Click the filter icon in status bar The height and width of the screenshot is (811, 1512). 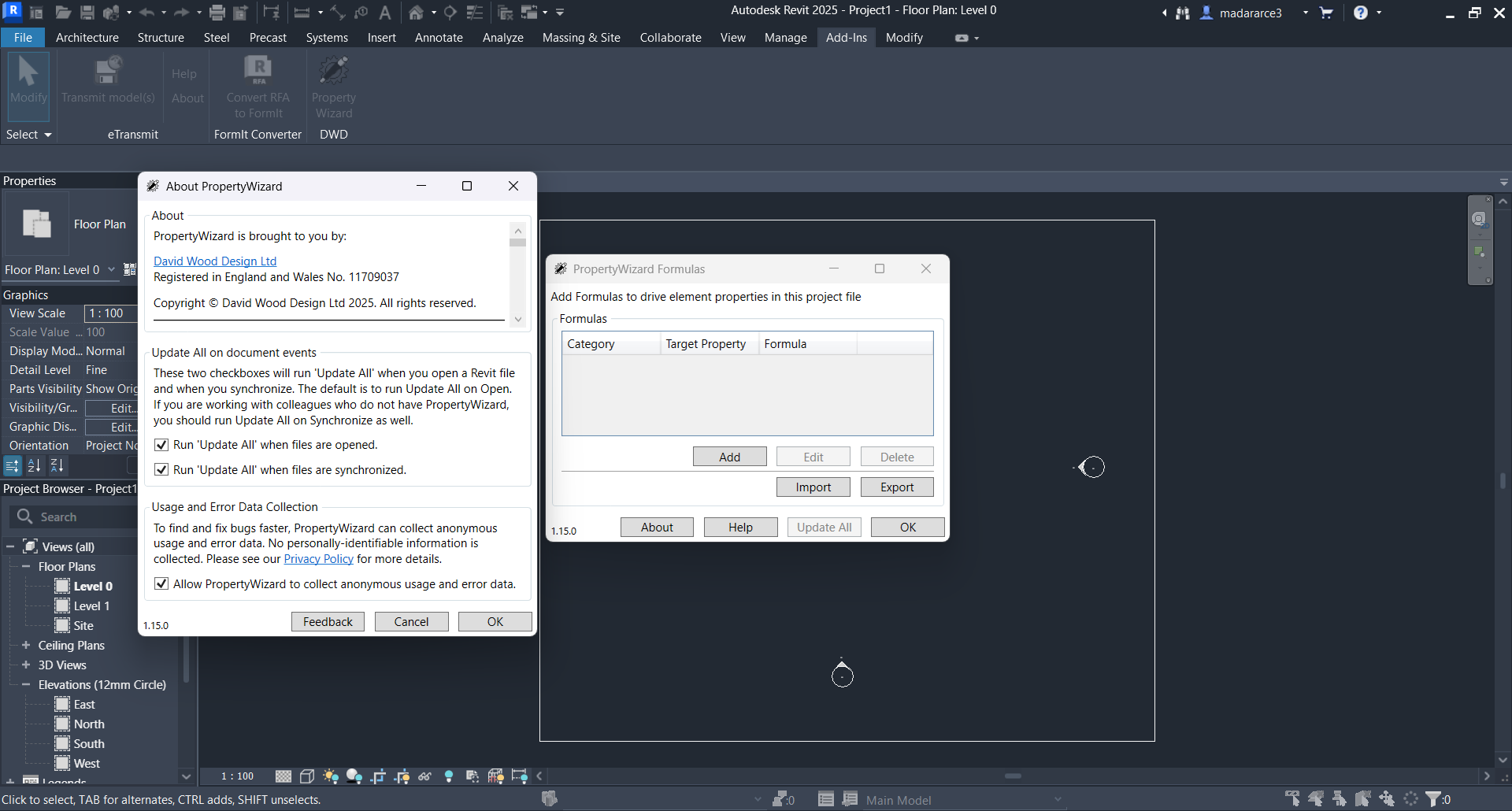point(1434,799)
